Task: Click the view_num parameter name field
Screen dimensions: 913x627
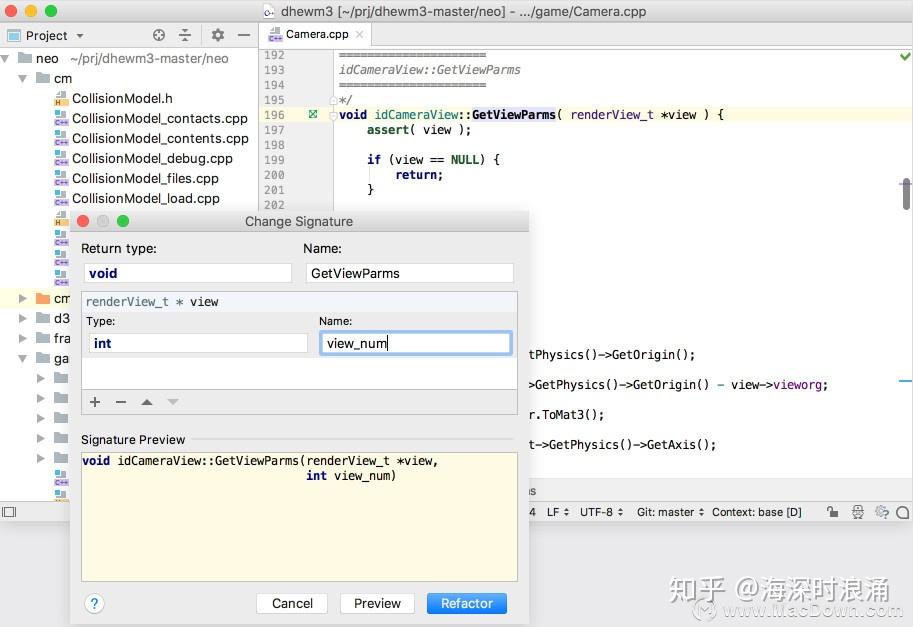Action: point(415,342)
